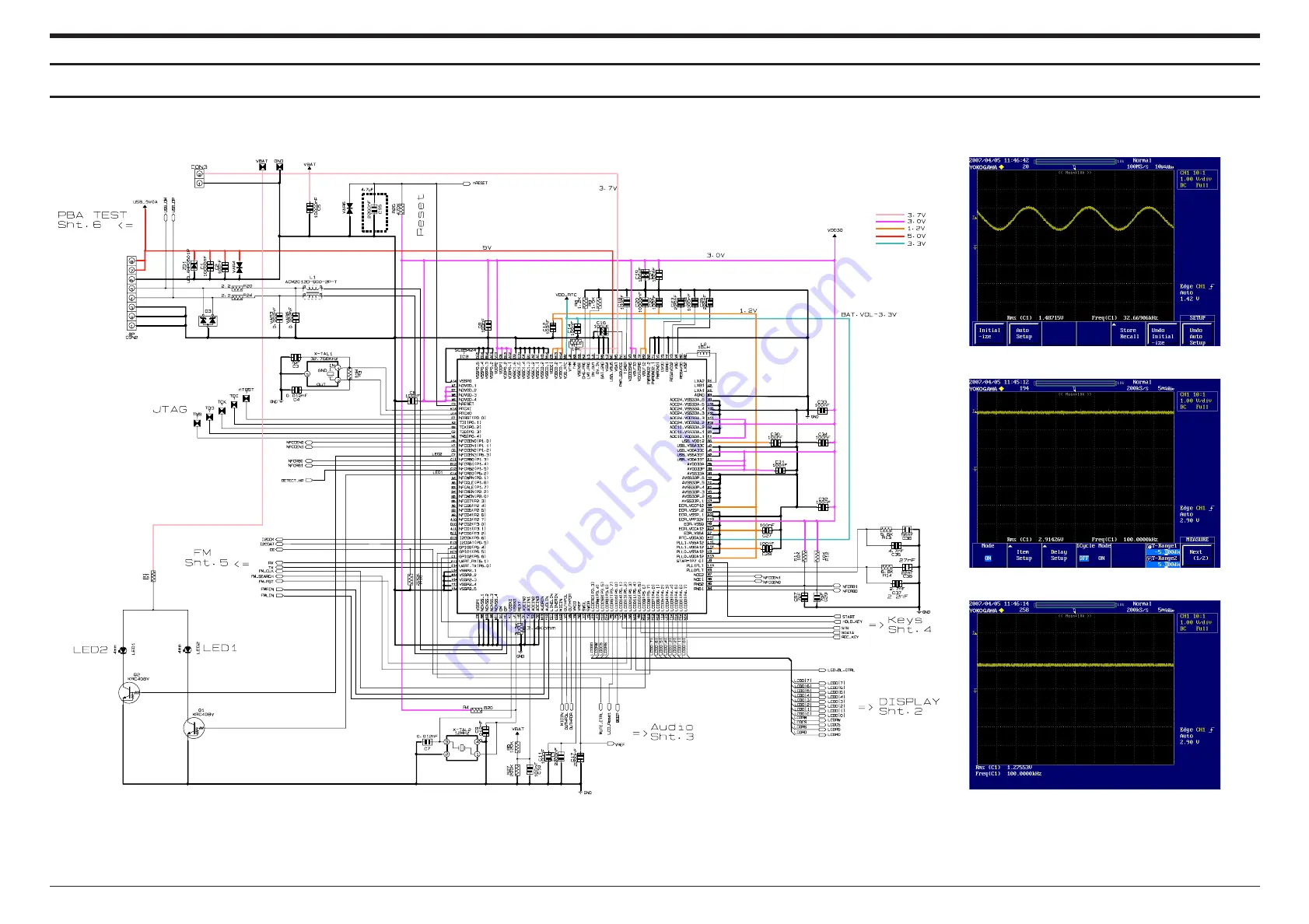
Task: Open the Item Setup popup menu
Action: (1024, 555)
